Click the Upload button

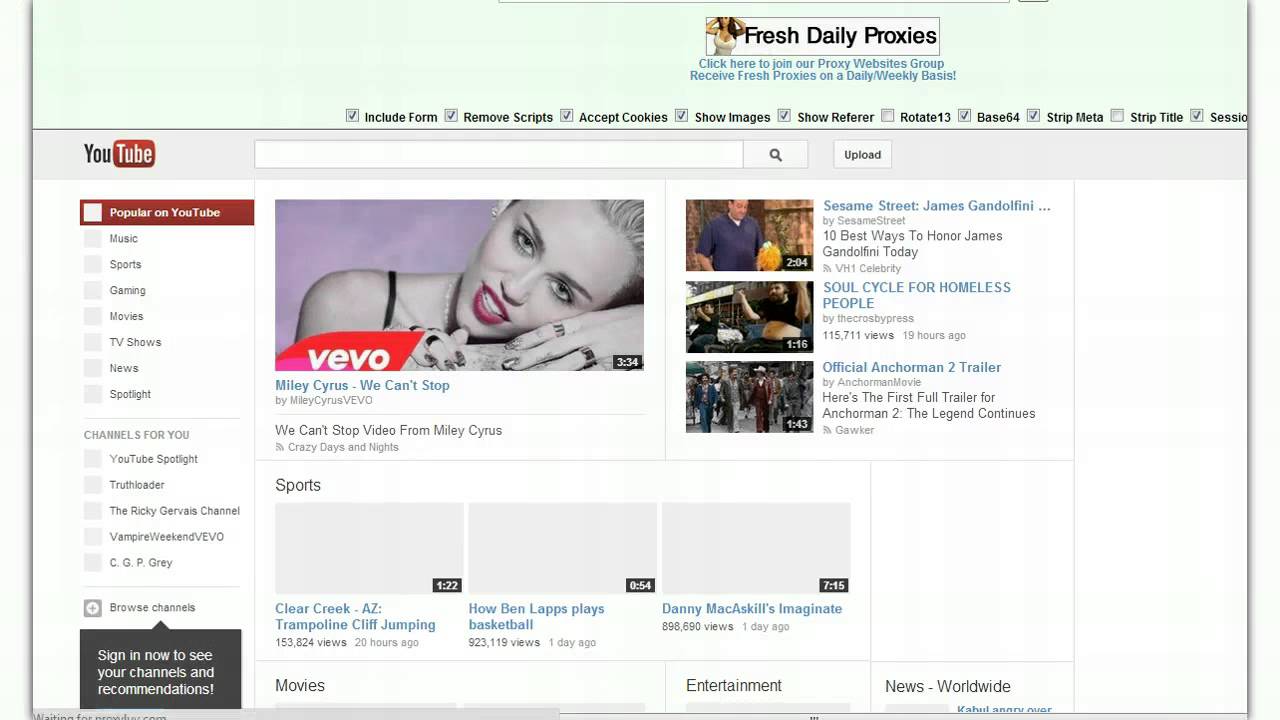(x=862, y=155)
